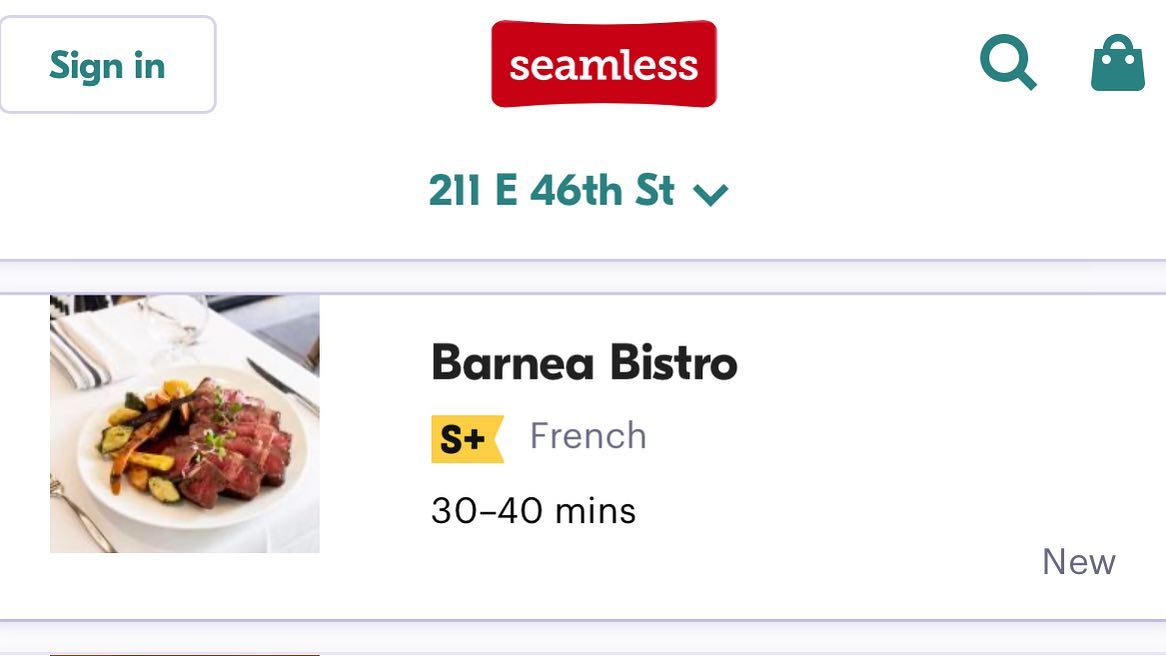Click the word Bistro in the restaurant title
Image resolution: width=1166 pixels, height=656 pixels.
point(673,362)
